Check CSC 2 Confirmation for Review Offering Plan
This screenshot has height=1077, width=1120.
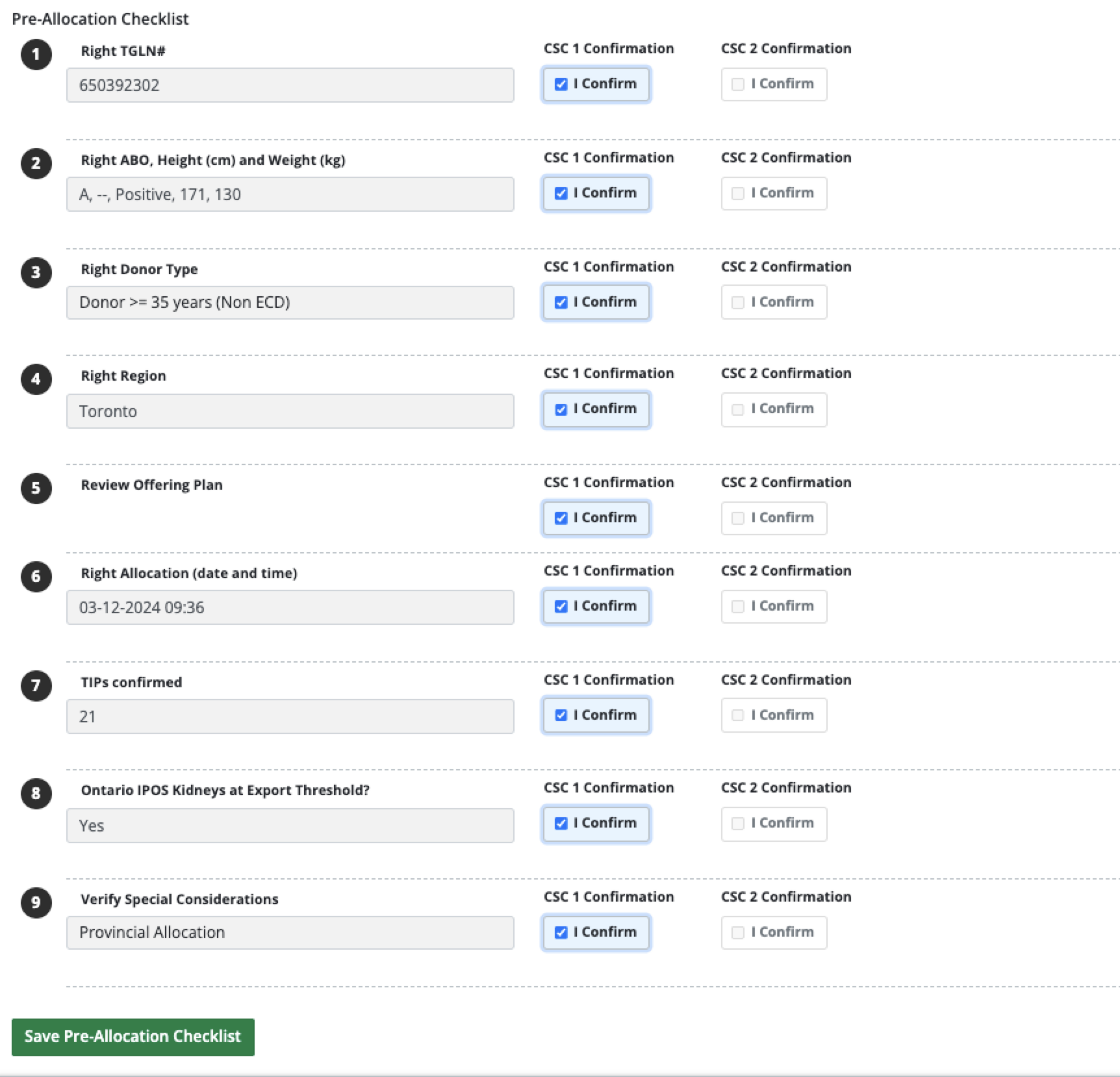[738, 518]
